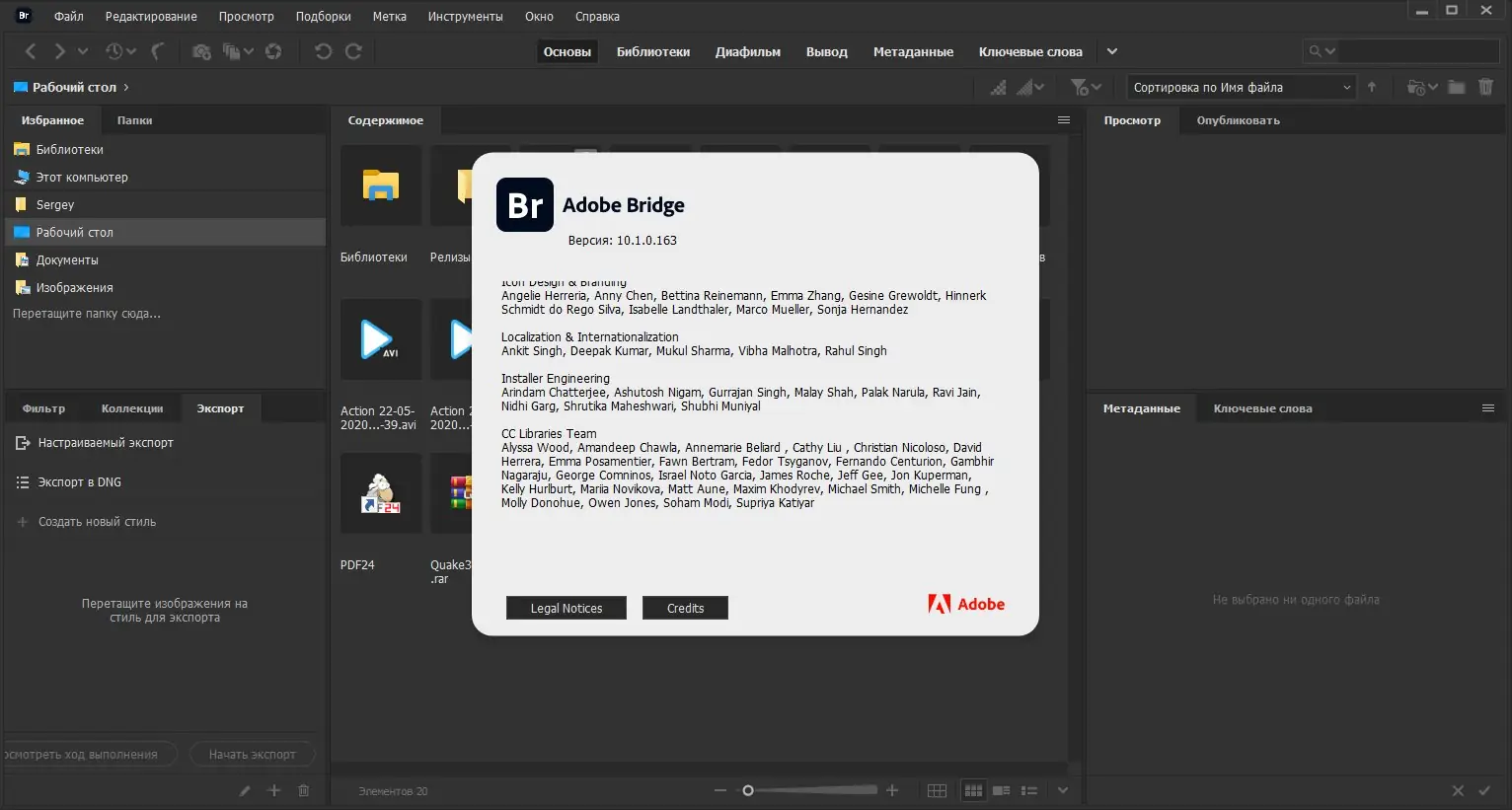The width and height of the screenshot is (1512, 810).
Task: Expand the workspace switcher chevron
Action: (x=1112, y=51)
